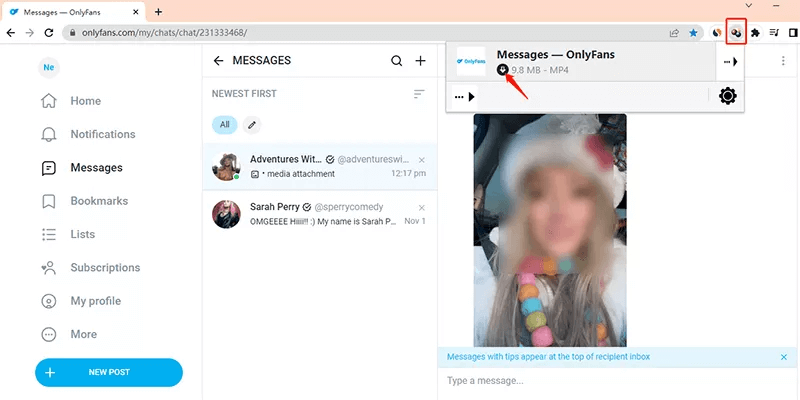
Task: Click the NEW POST button
Action: [109, 372]
